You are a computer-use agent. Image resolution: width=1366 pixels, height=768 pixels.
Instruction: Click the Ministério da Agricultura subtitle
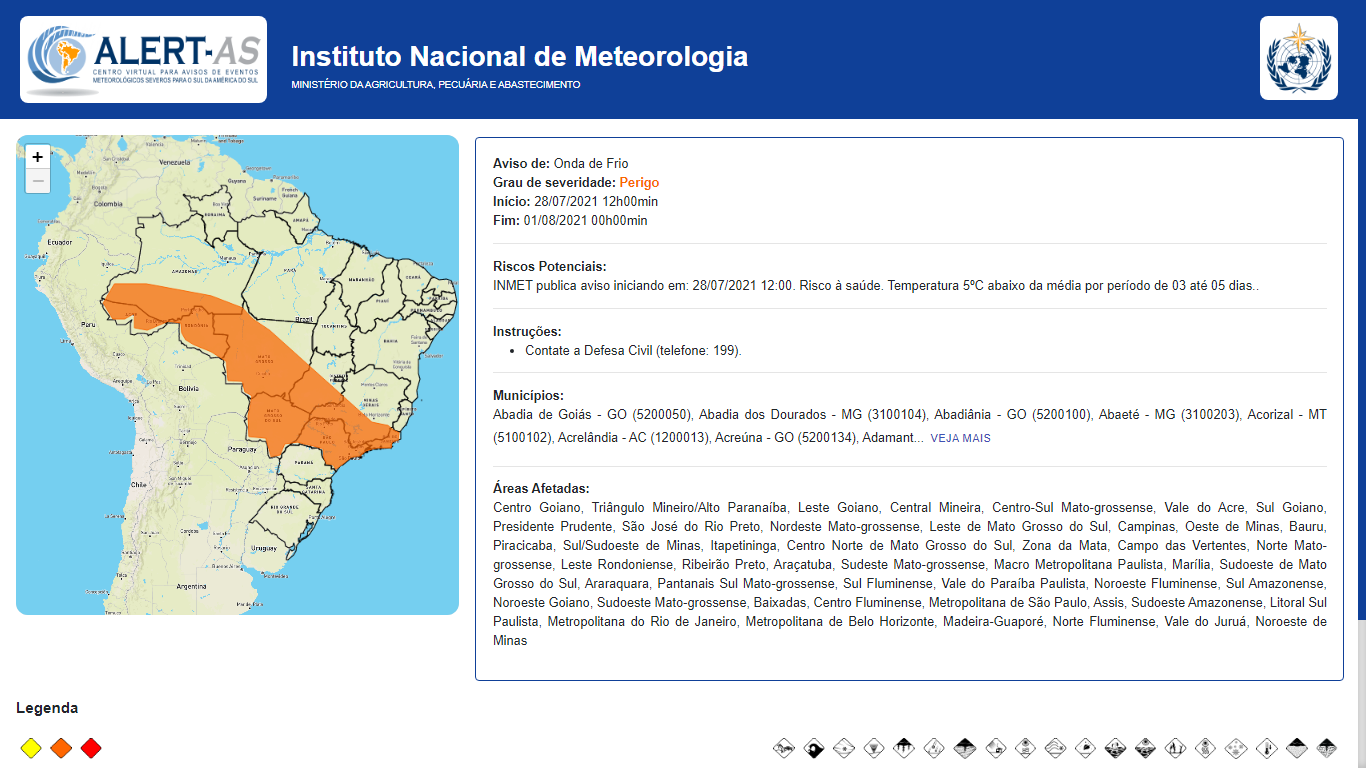click(x=436, y=85)
